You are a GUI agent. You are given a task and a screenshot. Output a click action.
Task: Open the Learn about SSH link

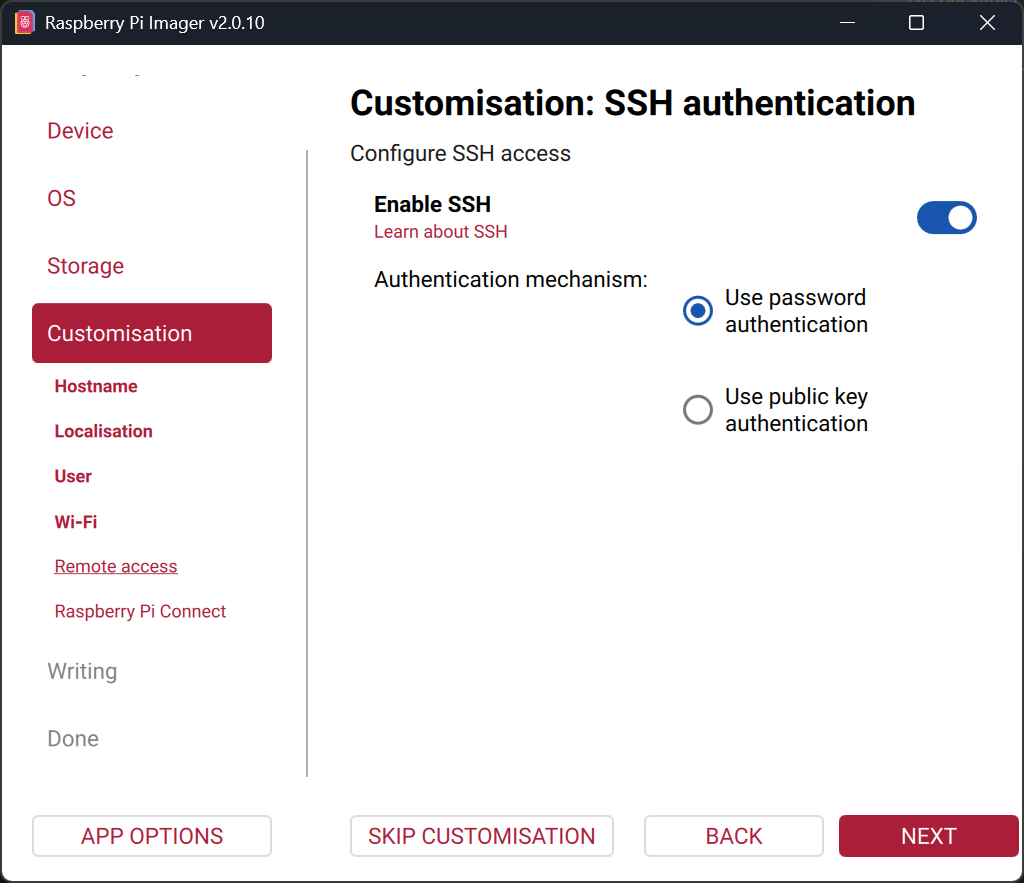(x=440, y=232)
